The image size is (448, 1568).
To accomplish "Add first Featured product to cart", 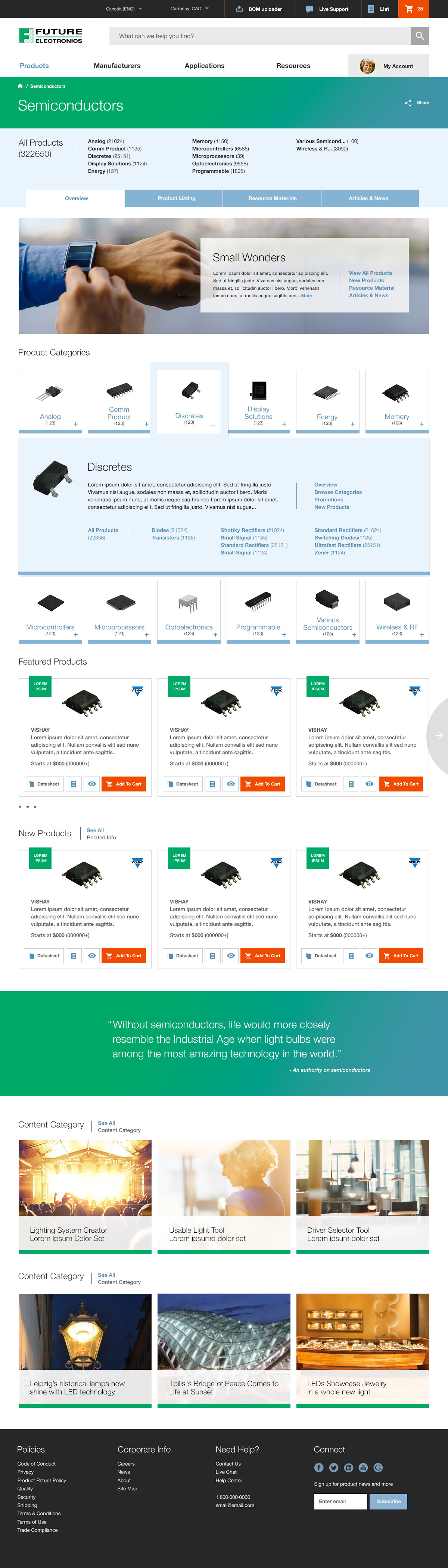I will pyautogui.click(x=124, y=784).
